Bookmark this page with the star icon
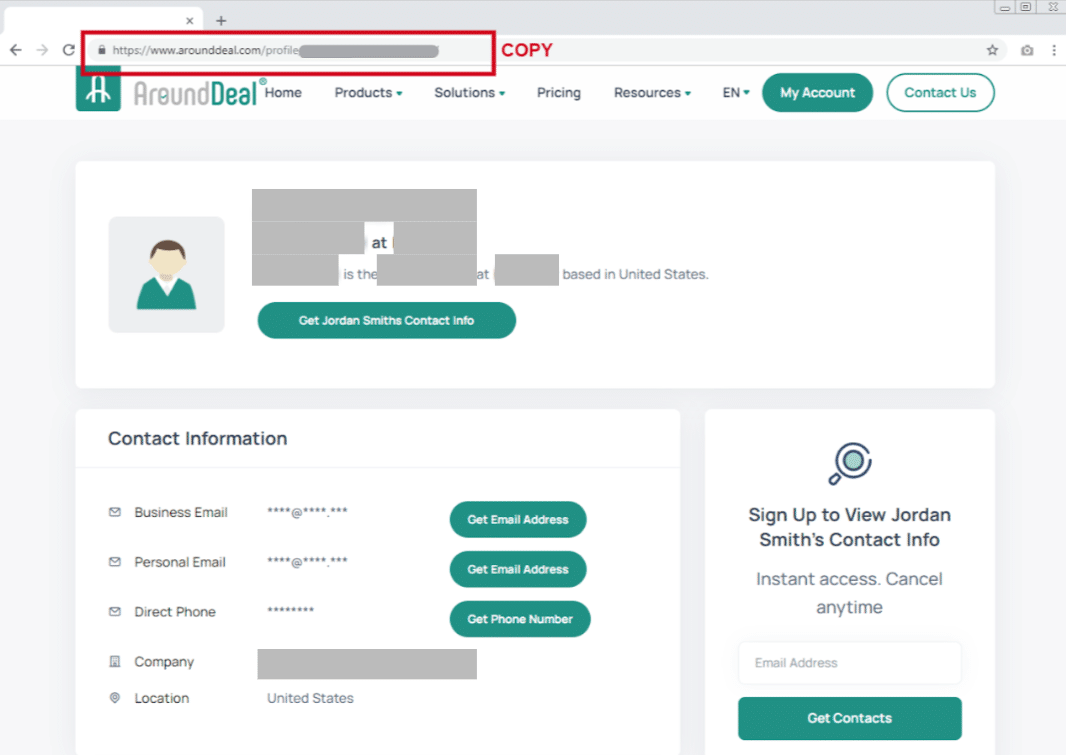The height and width of the screenshot is (755, 1066). (993, 50)
